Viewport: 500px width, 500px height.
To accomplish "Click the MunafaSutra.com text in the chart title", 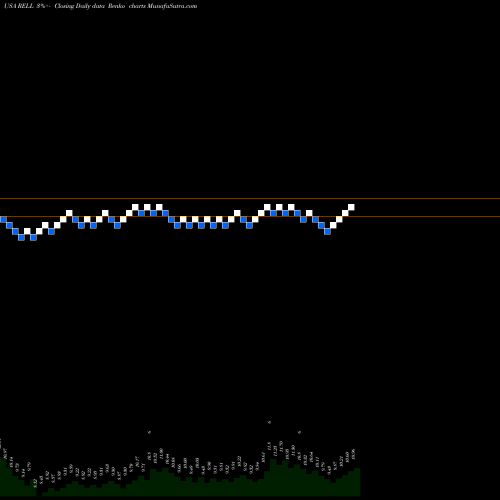I will click(172, 6).
